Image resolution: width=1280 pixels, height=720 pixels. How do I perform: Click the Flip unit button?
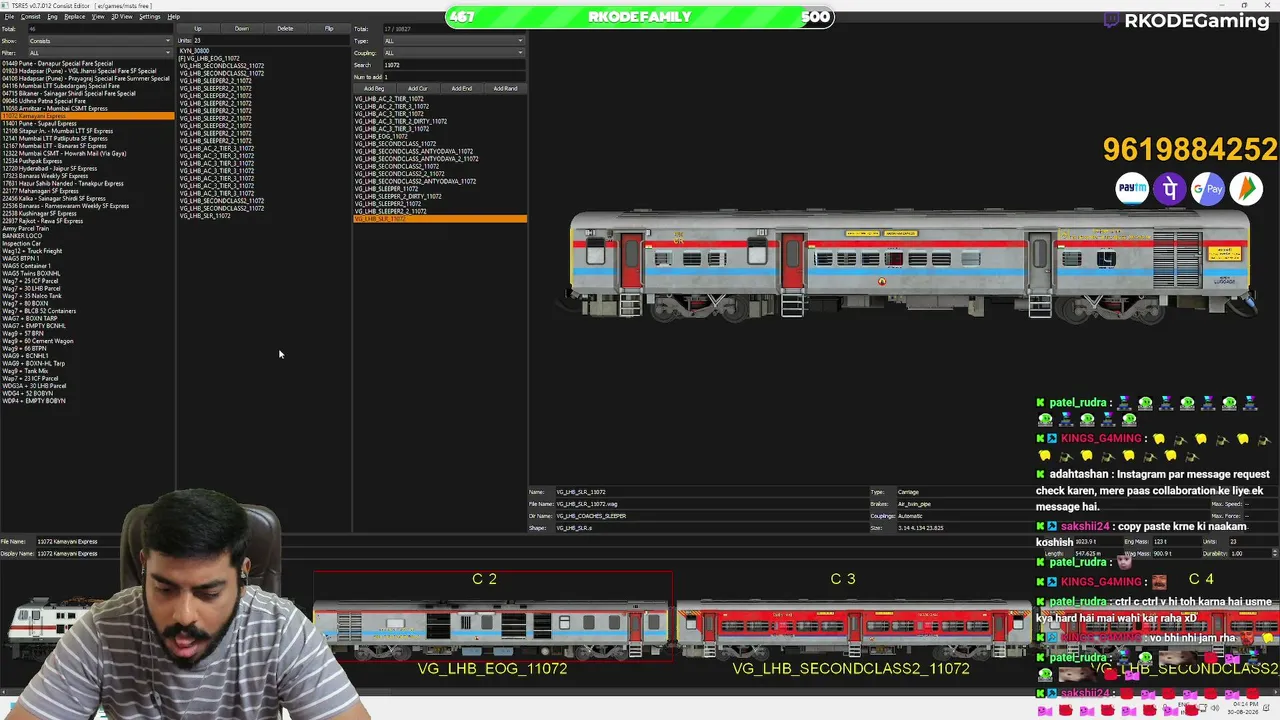tap(329, 29)
